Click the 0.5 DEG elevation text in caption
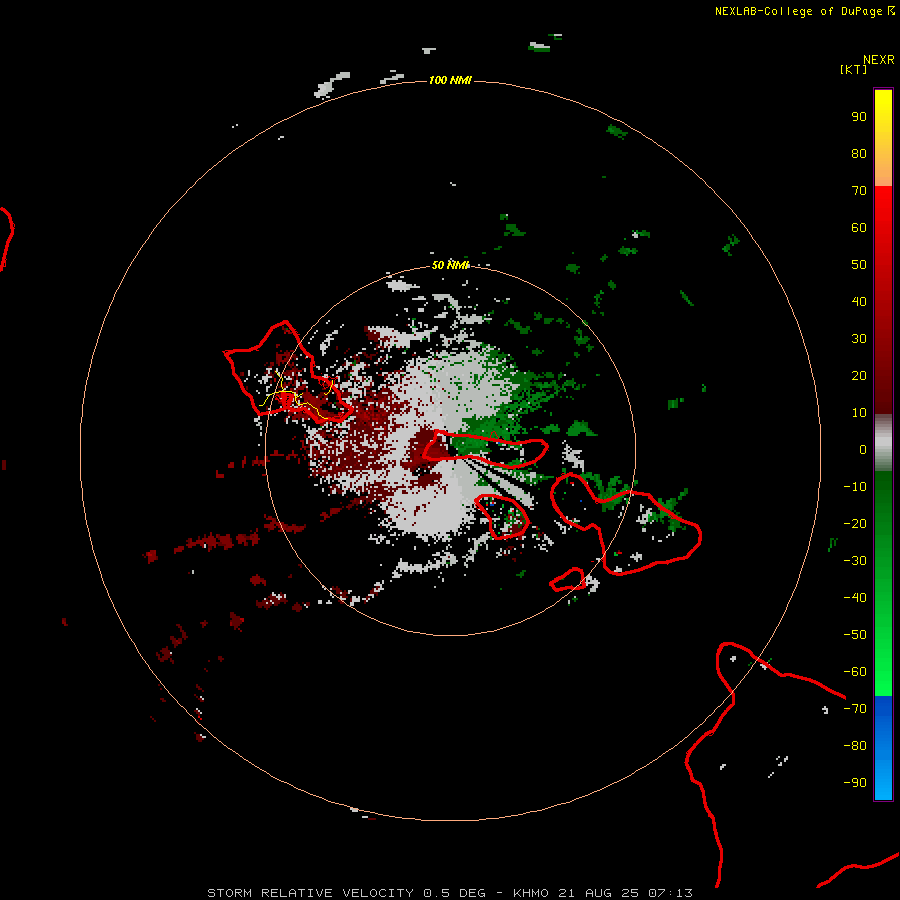This screenshot has width=900, height=900. (455, 893)
